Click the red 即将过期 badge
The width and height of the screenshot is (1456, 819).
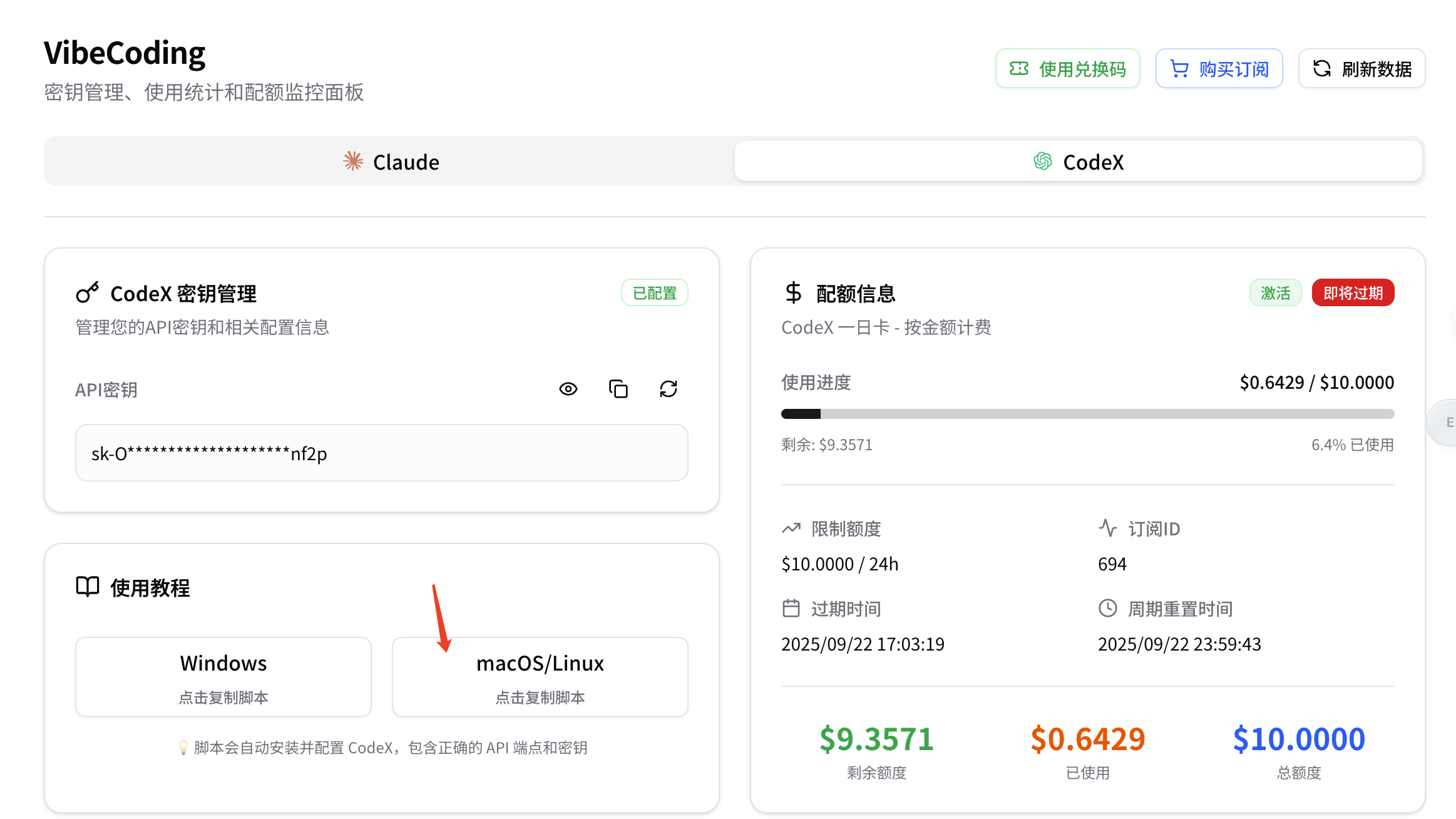point(1352,292)
